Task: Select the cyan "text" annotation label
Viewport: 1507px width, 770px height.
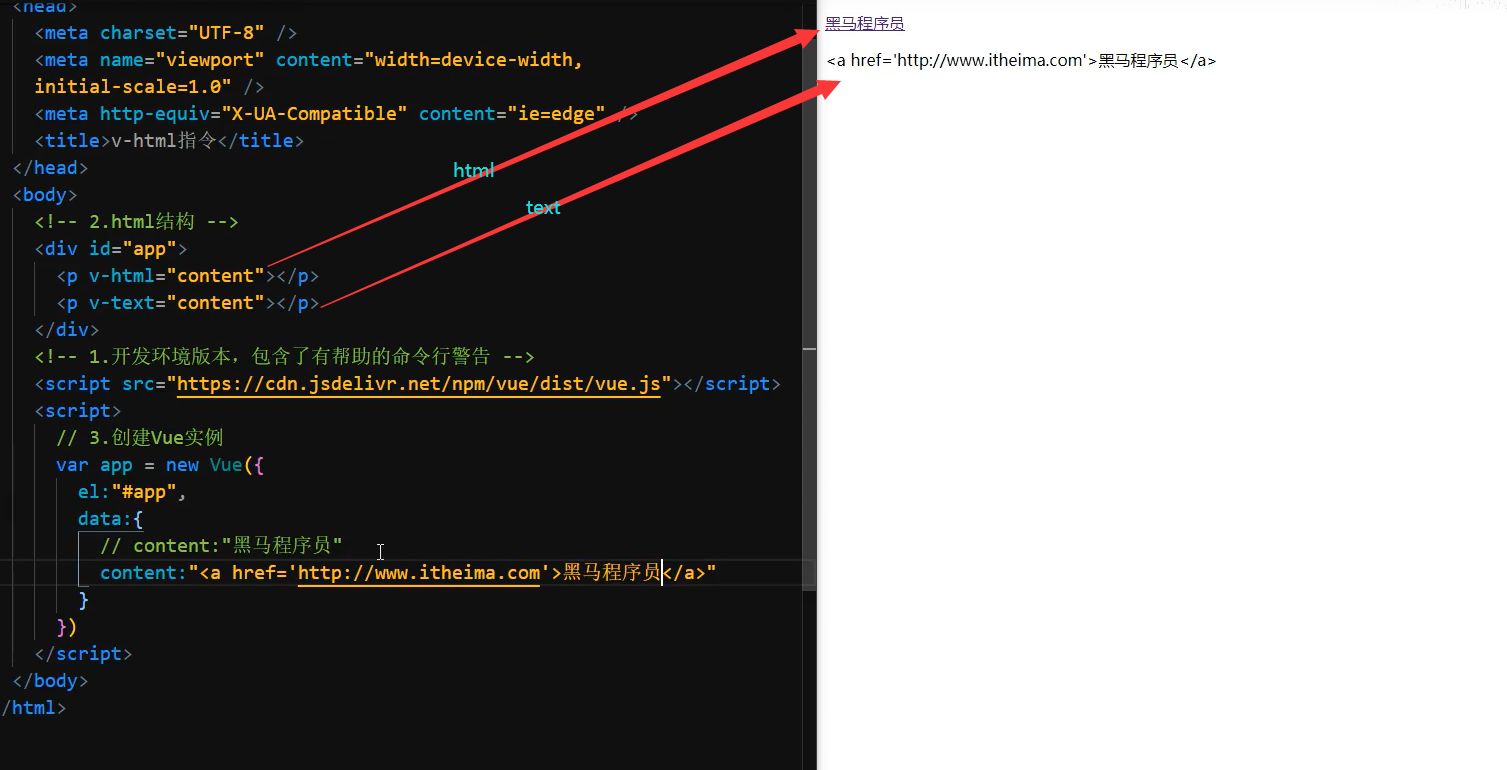Action: click(543, 208)
